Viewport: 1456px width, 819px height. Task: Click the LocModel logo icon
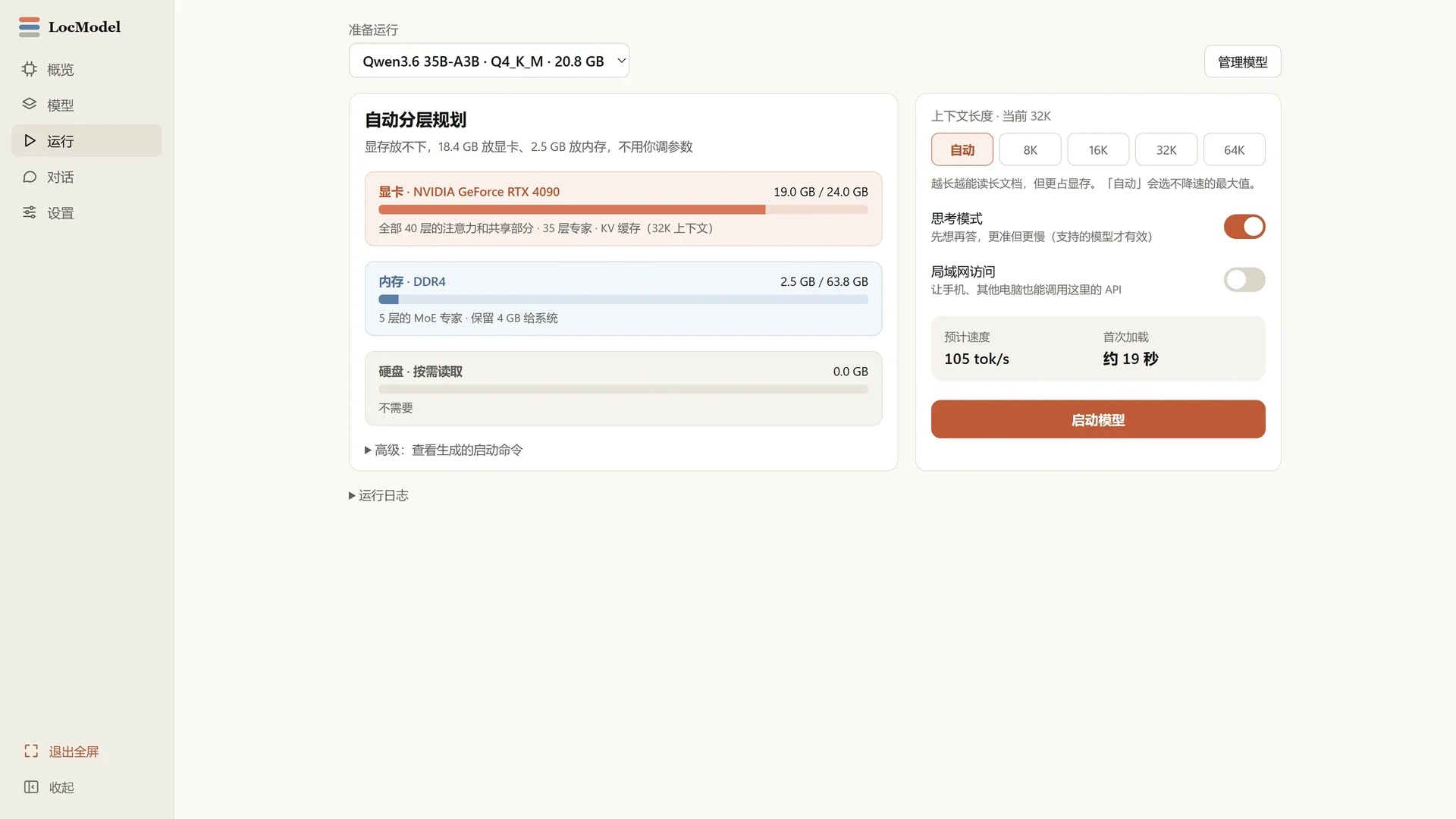(29, 27)
